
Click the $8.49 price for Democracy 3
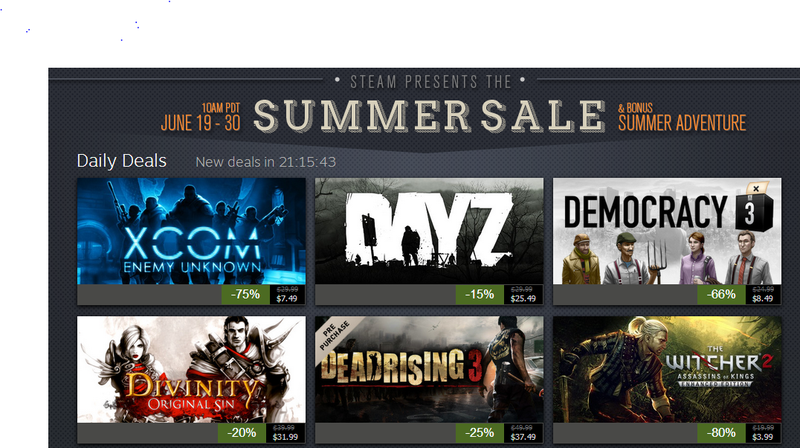(x=763, y=298)
